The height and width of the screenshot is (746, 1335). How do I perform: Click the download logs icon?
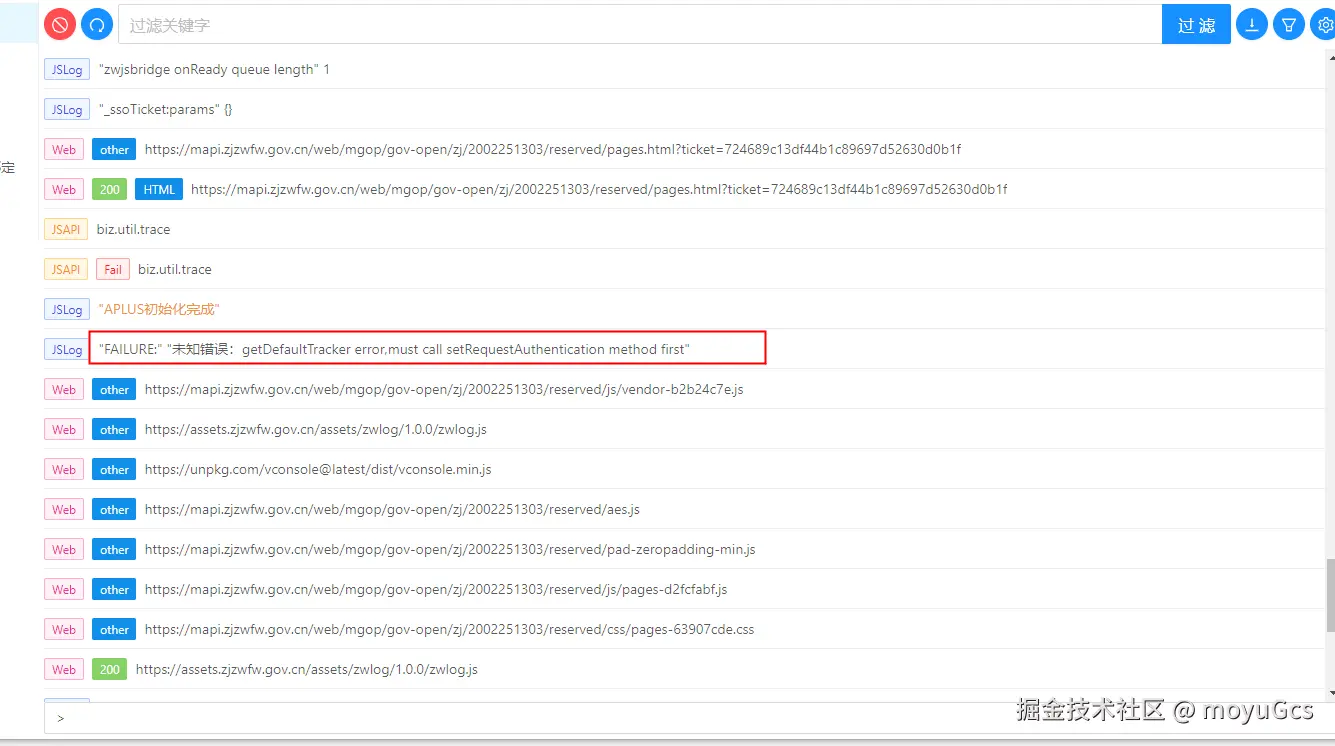1251,25
